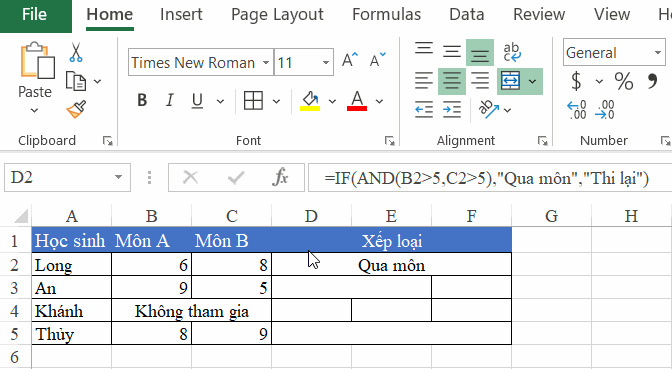The image size is (672, 369).
Task: Toggle Bold formatting
Action: (142, 101)
